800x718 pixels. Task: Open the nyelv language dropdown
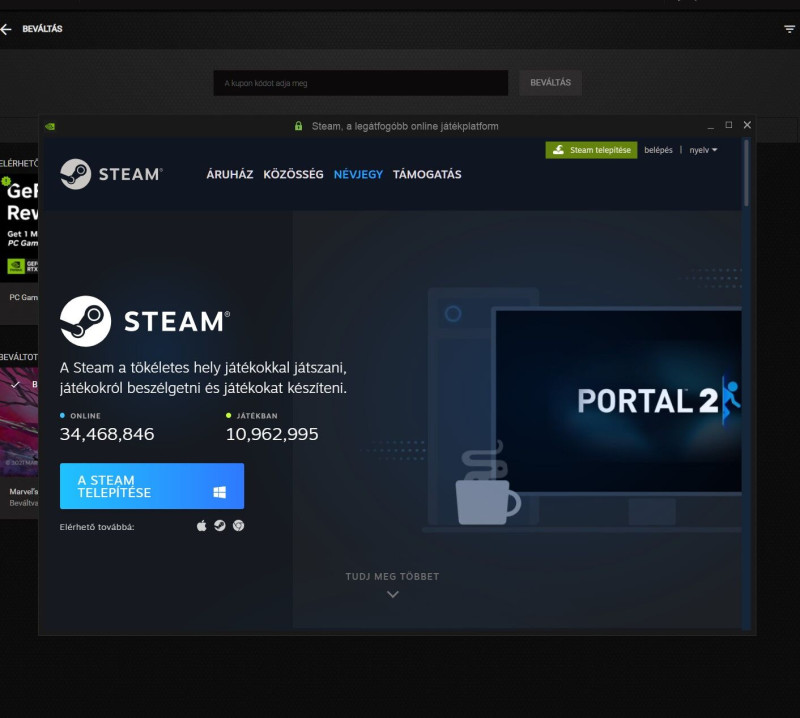coord(703,150)
